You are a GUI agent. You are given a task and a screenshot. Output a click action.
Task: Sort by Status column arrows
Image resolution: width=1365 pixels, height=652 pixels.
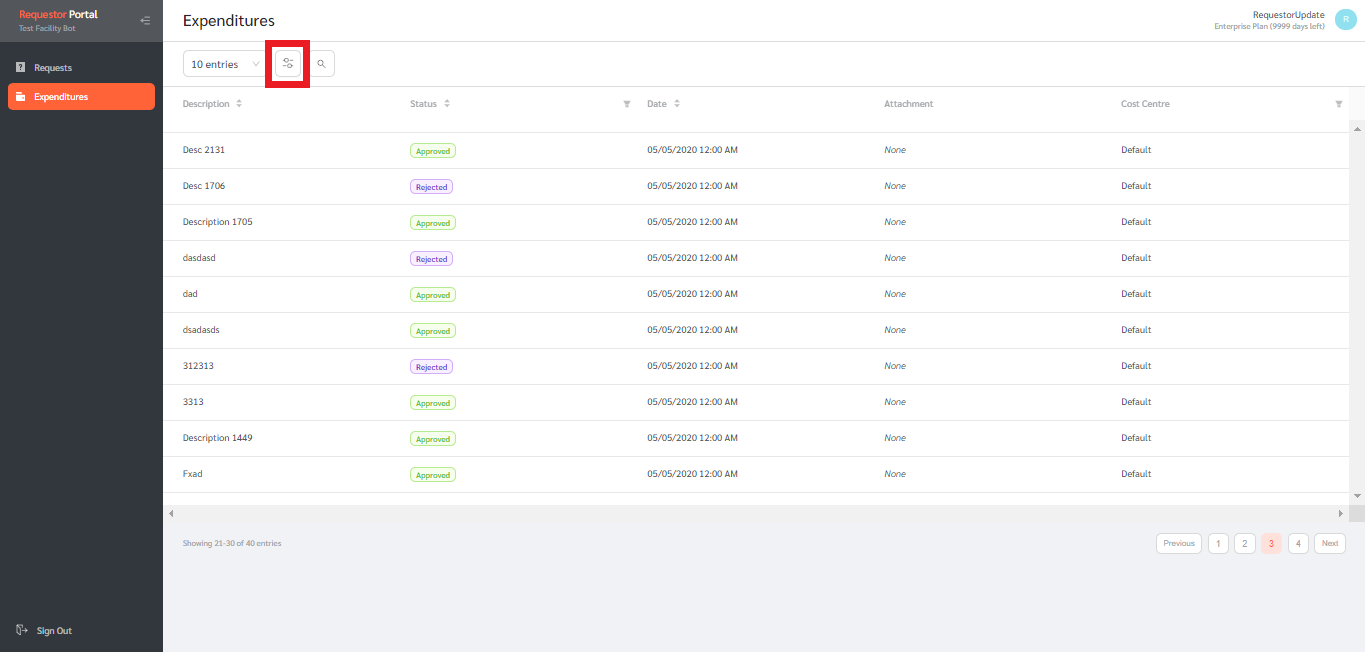pyautogui.click(x=447, y=104)
